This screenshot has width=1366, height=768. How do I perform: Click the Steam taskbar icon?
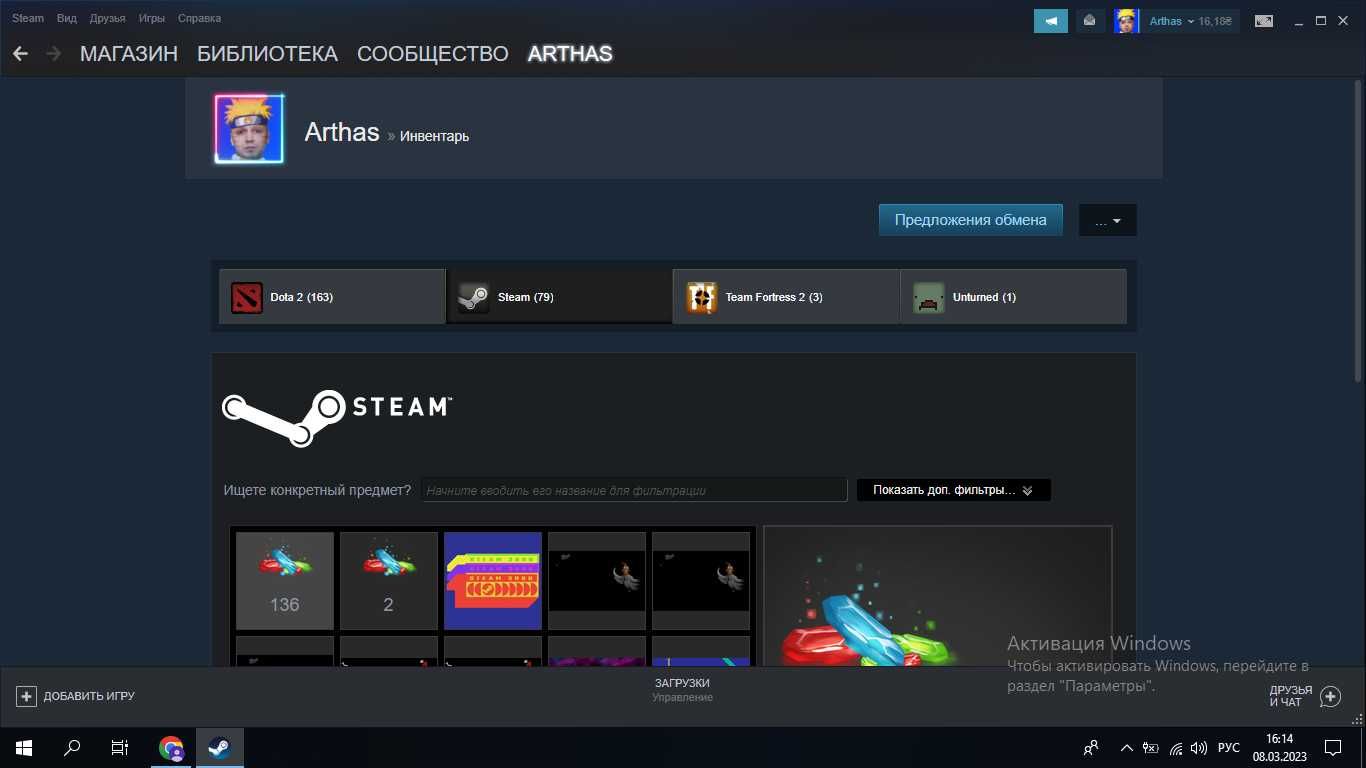(x=220, y=748)
